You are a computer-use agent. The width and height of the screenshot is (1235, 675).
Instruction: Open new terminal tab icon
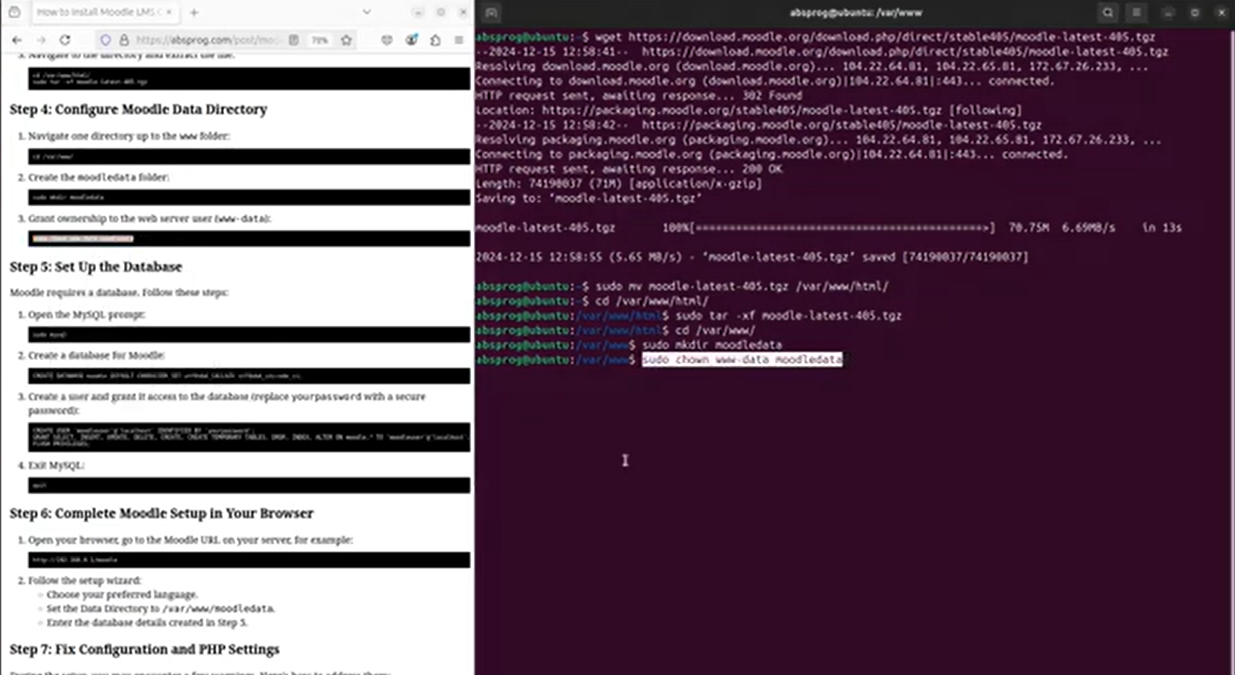point(492,12)
